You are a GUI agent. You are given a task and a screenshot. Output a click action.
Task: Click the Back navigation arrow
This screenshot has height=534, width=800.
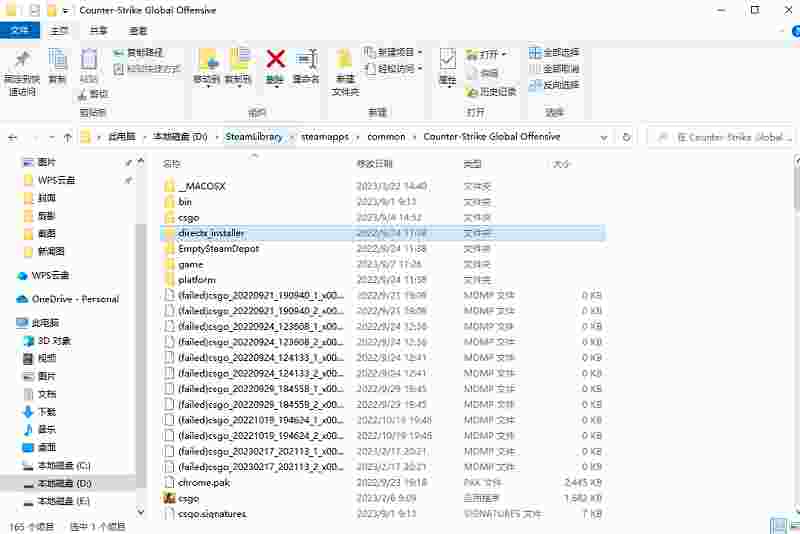pos(13,137)
